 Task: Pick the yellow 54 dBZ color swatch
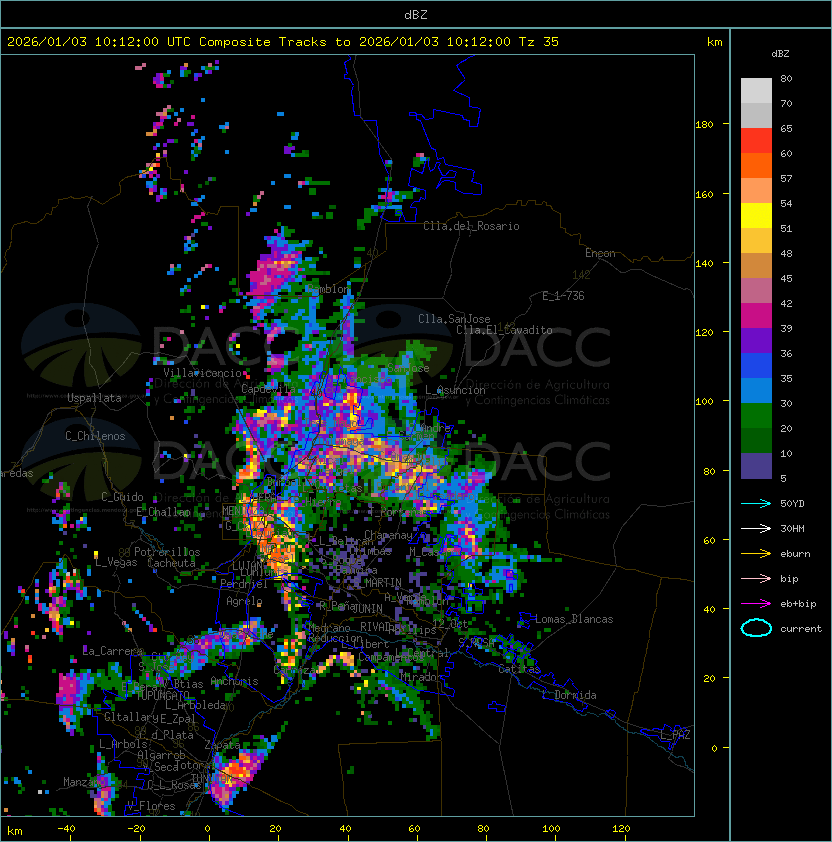click(756, 215)
